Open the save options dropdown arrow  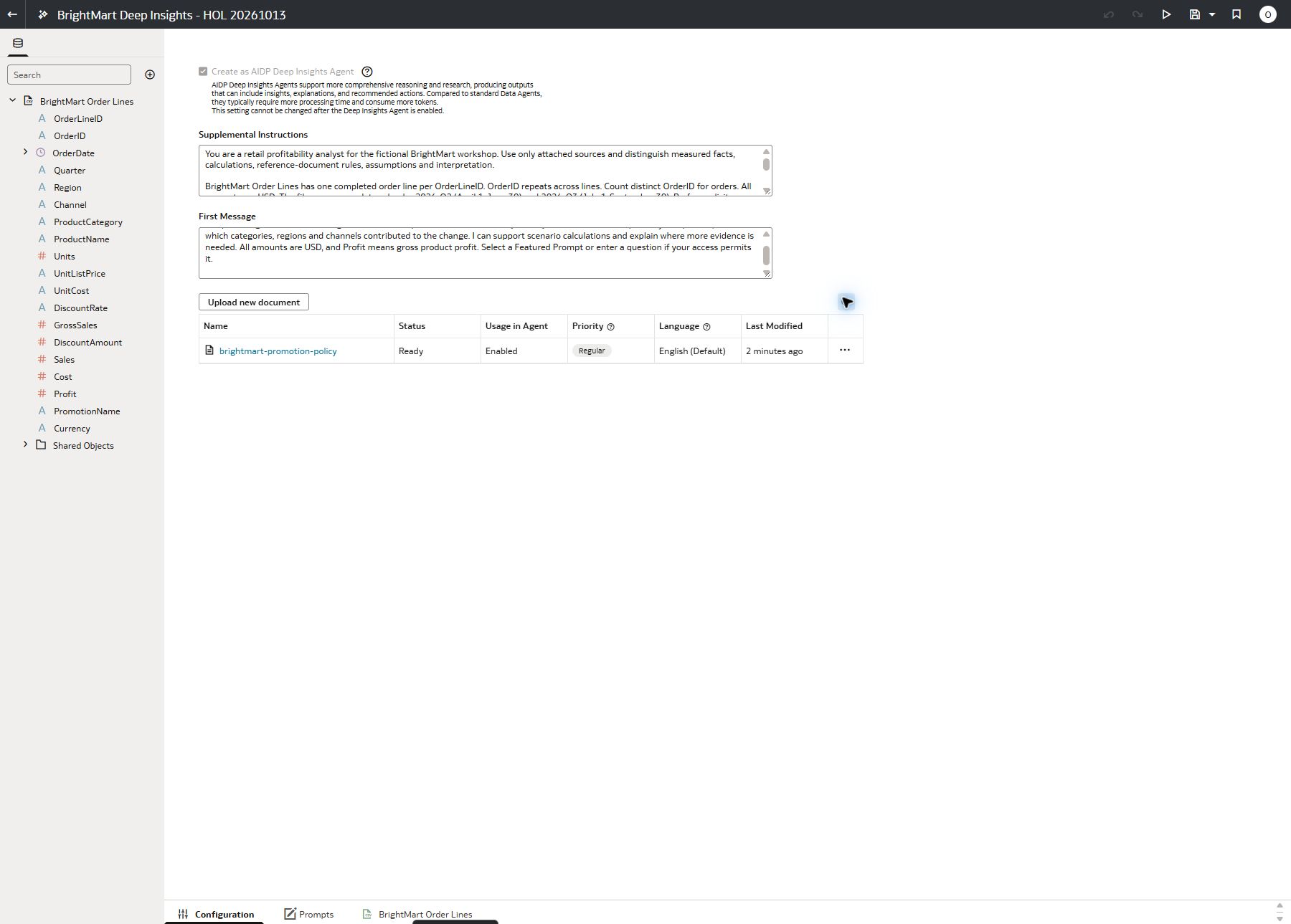click(x=1212, y=14)
